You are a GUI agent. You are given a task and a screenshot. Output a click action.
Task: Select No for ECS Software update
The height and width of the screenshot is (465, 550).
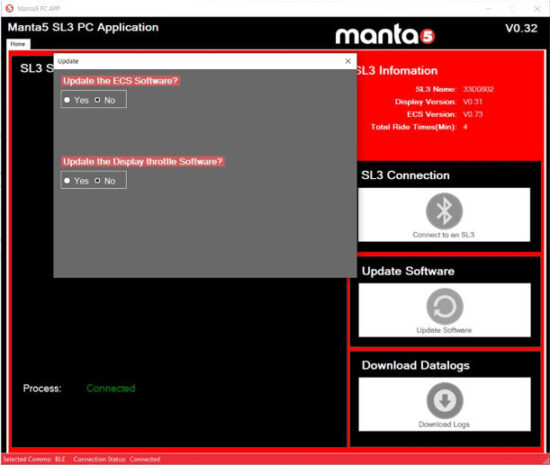click(97, 100)
